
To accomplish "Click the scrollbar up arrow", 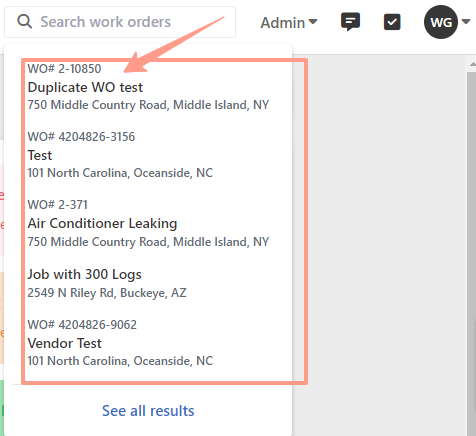I will [472, 64].
